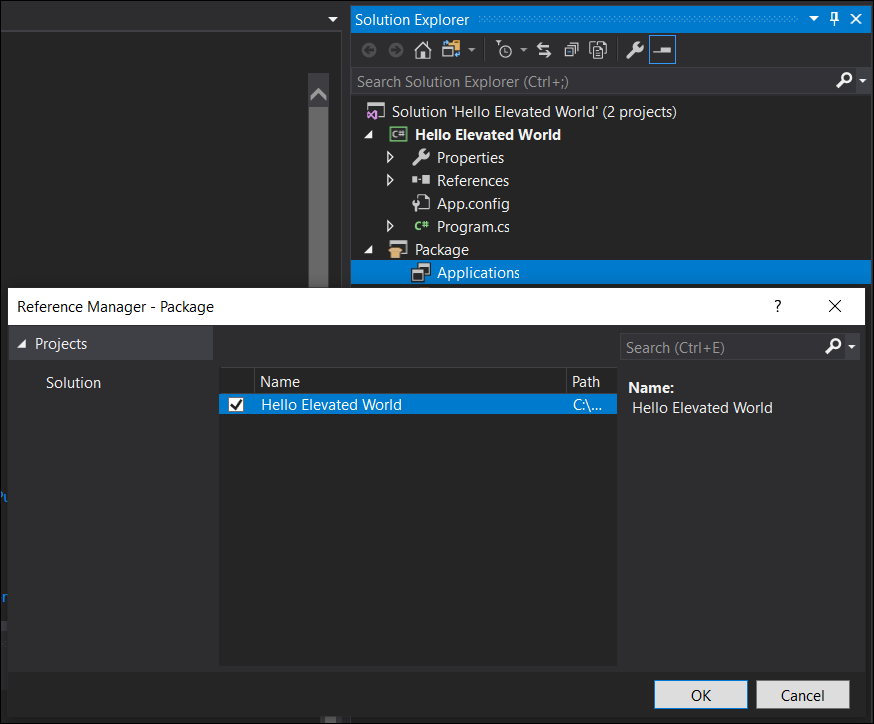The width and height of the screenshot is (874, 724).
Task: Click the Package project icon
Action: 398,250
